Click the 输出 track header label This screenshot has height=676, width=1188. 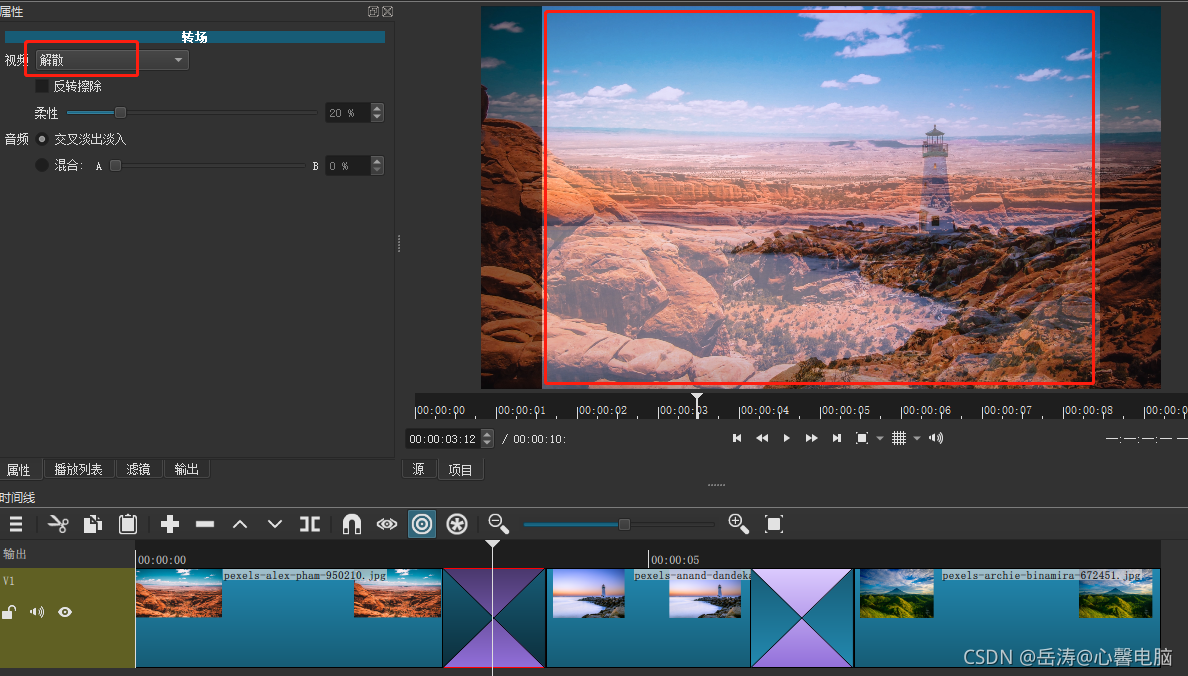(x=15, y=554)
